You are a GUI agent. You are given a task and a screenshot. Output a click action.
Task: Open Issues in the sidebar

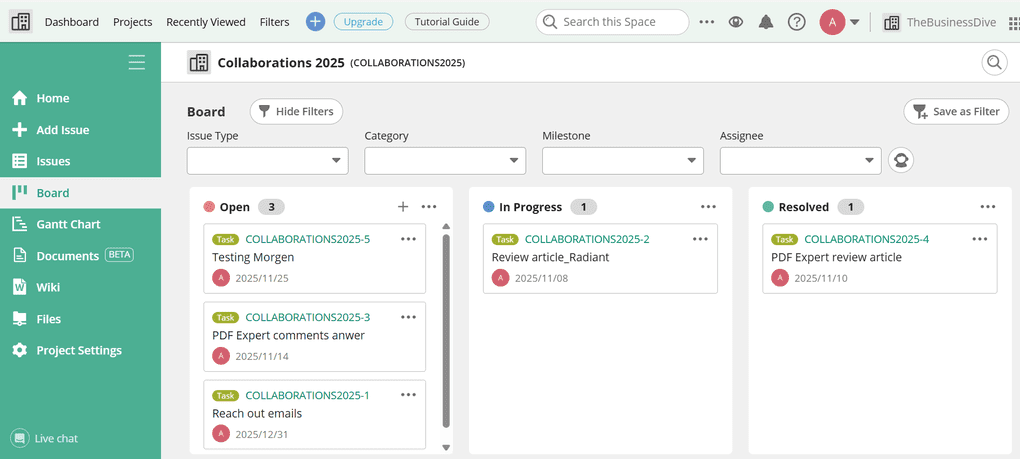(x=80, y=161)
